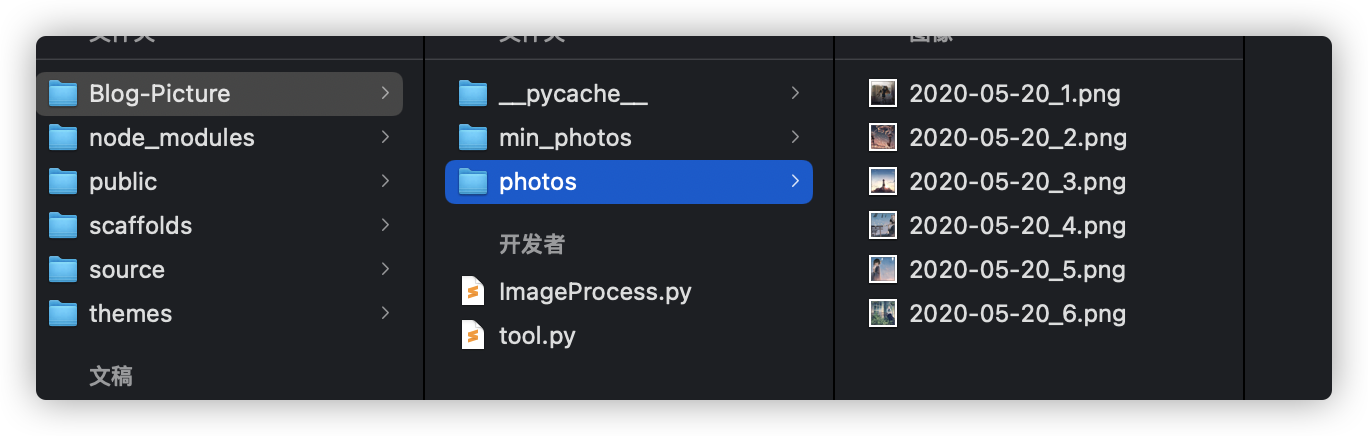Select the min_photos folder name
Viewport: 1368px width, 436px height.
(x=565, y=138)
